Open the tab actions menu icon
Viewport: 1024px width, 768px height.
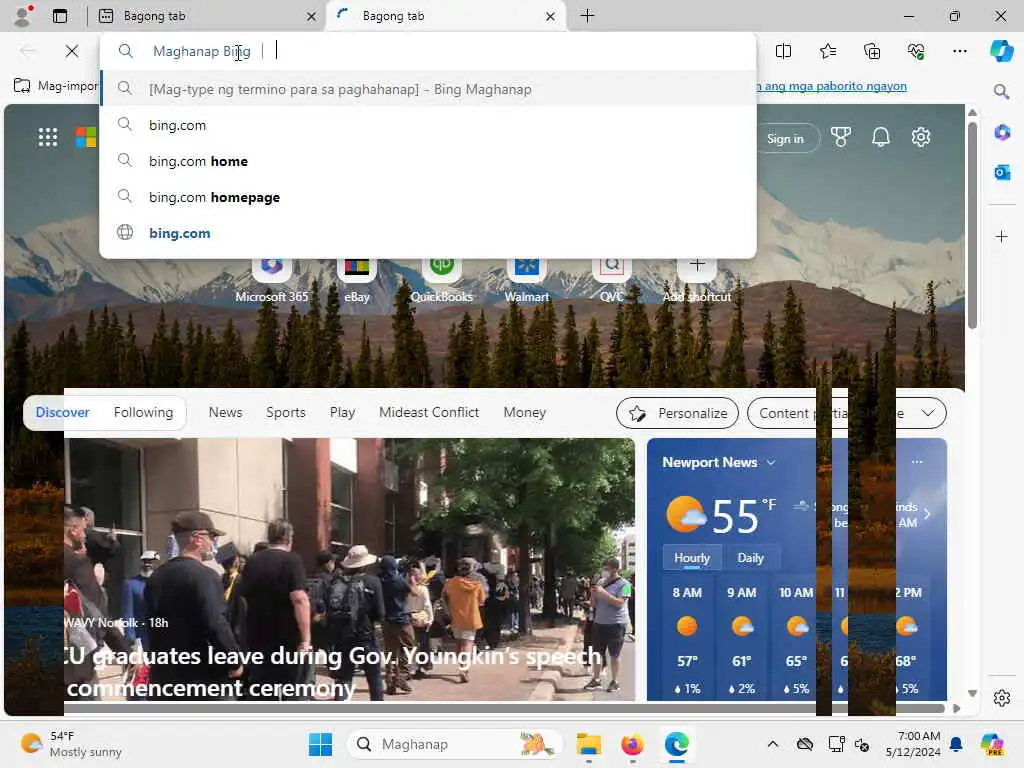pos(59,16)
